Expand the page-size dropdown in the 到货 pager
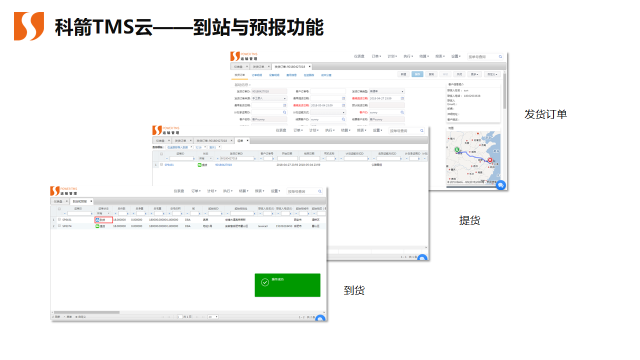 pos(213,317)
